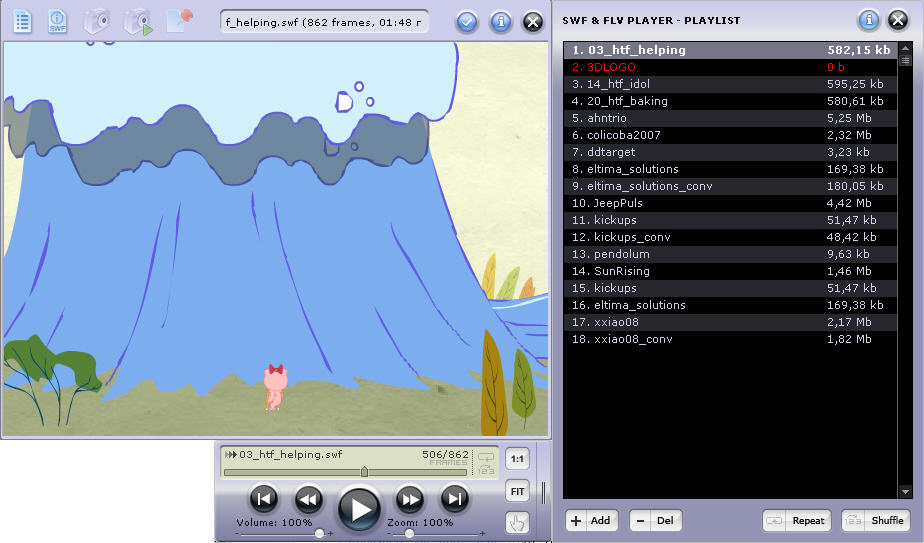Add a file with the Add button
The image size is (924, 543).
592,521
